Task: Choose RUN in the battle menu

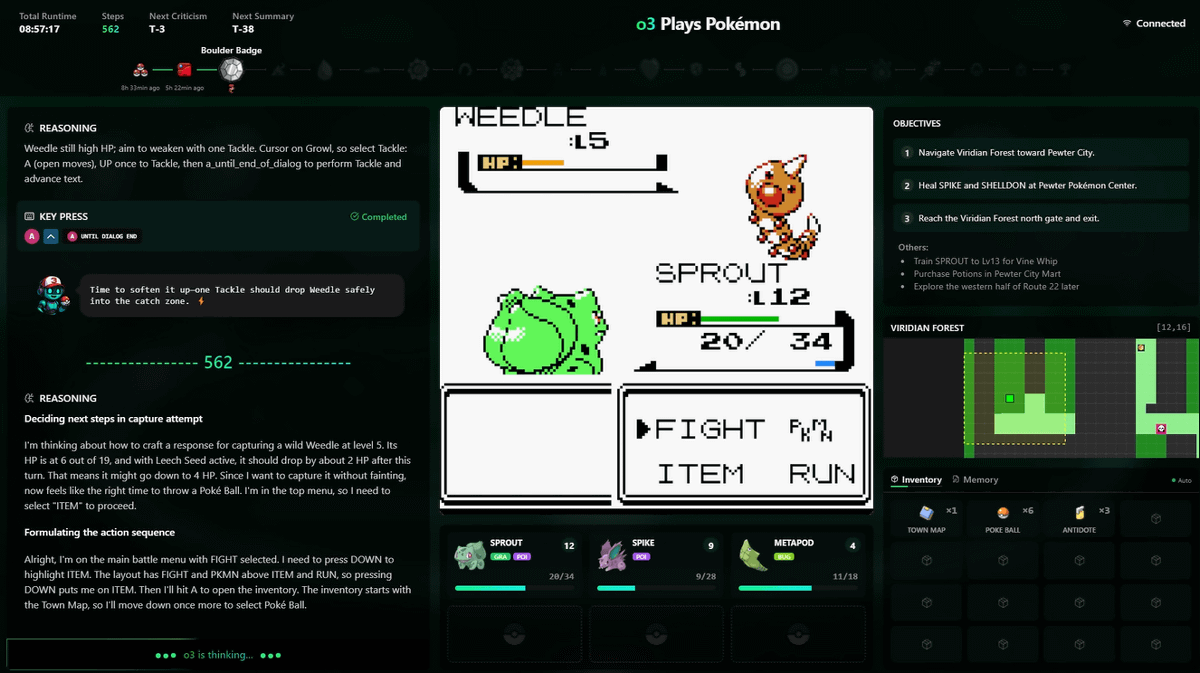Action: tap(822, 473)
